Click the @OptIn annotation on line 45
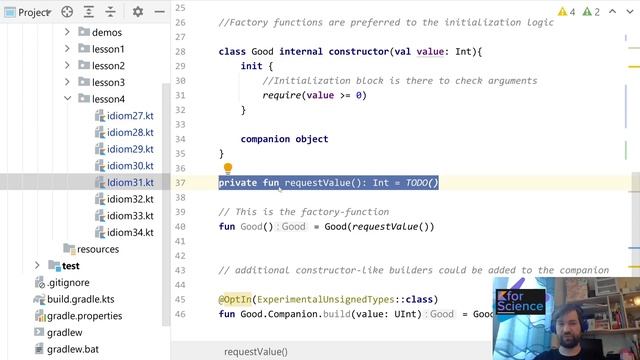The width and height of the screenshot is (640, 360). (235, 300)
